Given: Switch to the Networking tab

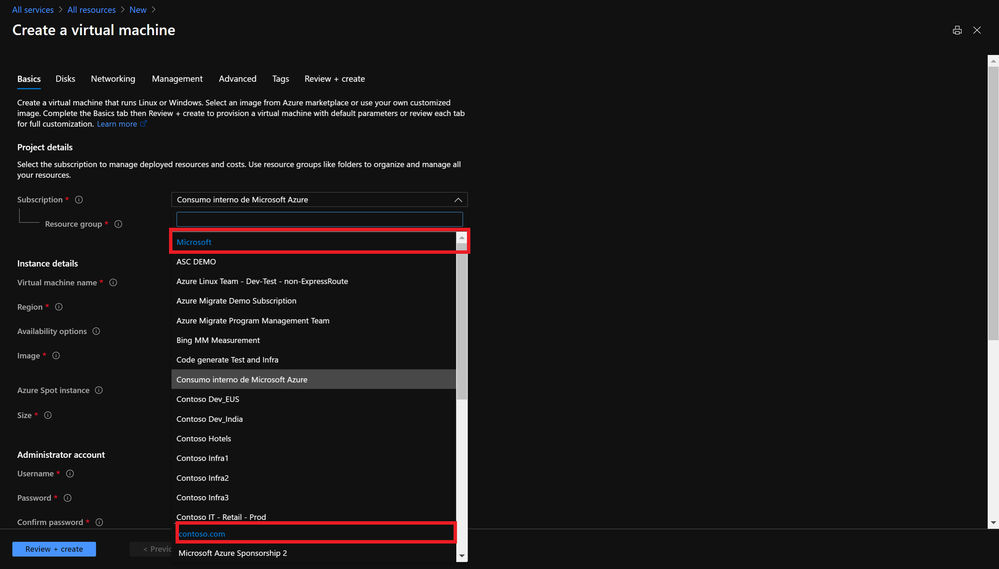Looking at the screenshot, I should 113,79.
